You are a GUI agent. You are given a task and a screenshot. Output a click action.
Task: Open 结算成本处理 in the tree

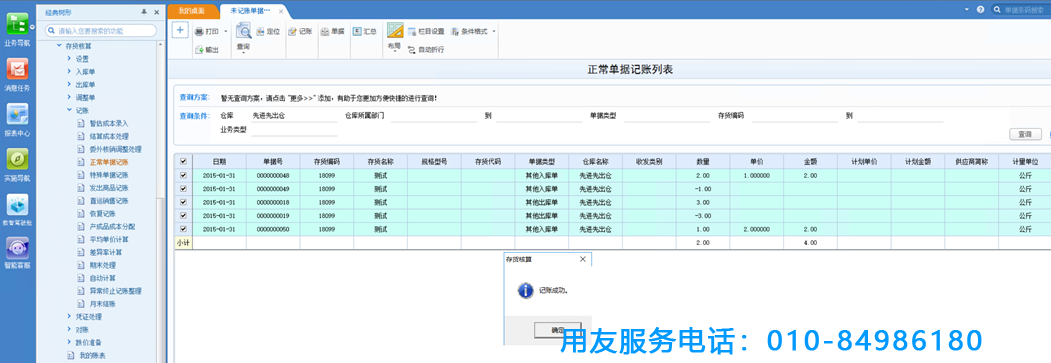[x=109, y=136]
